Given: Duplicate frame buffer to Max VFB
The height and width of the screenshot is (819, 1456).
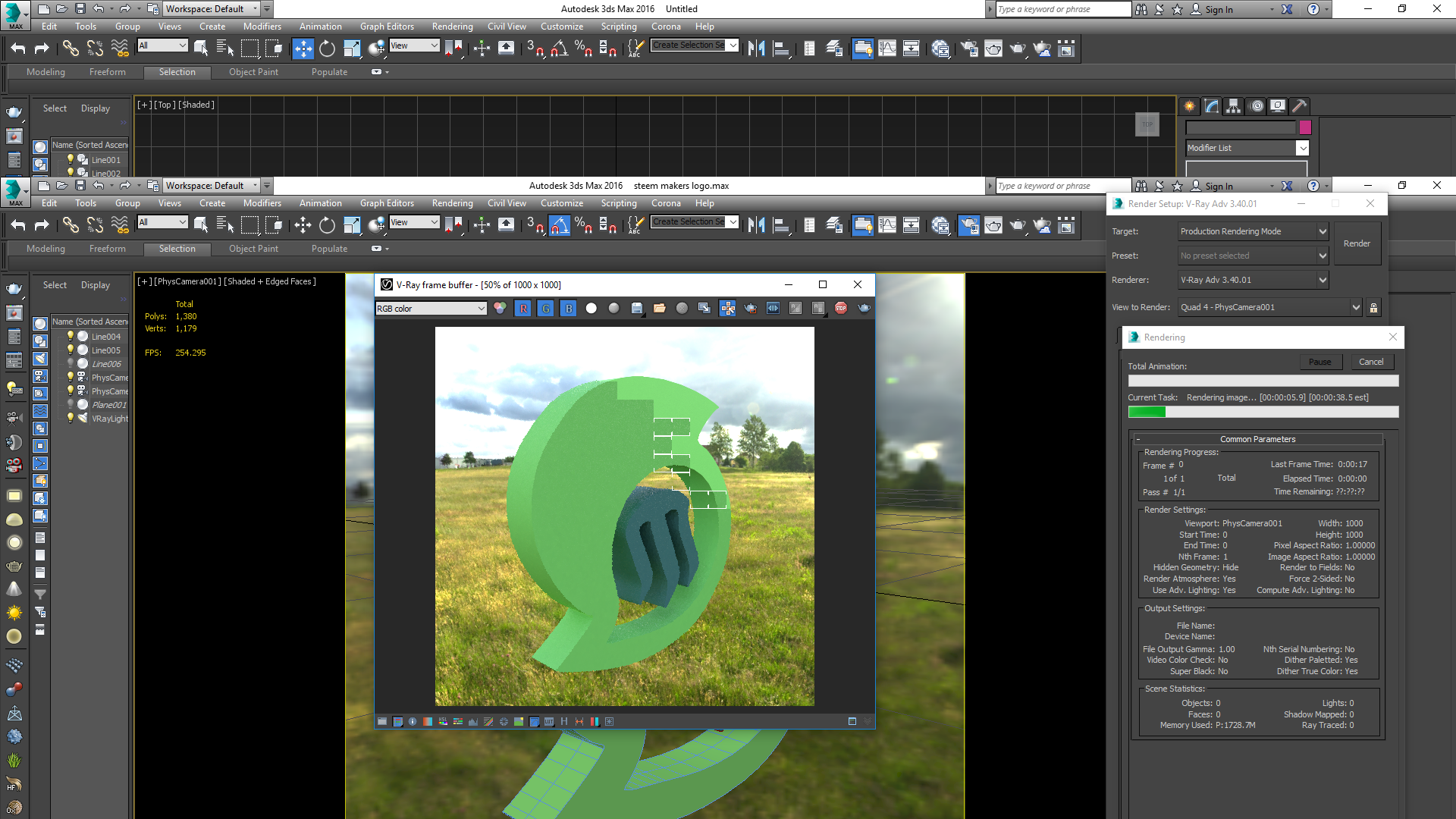Looking at the screenshot, I should [704, 309].
